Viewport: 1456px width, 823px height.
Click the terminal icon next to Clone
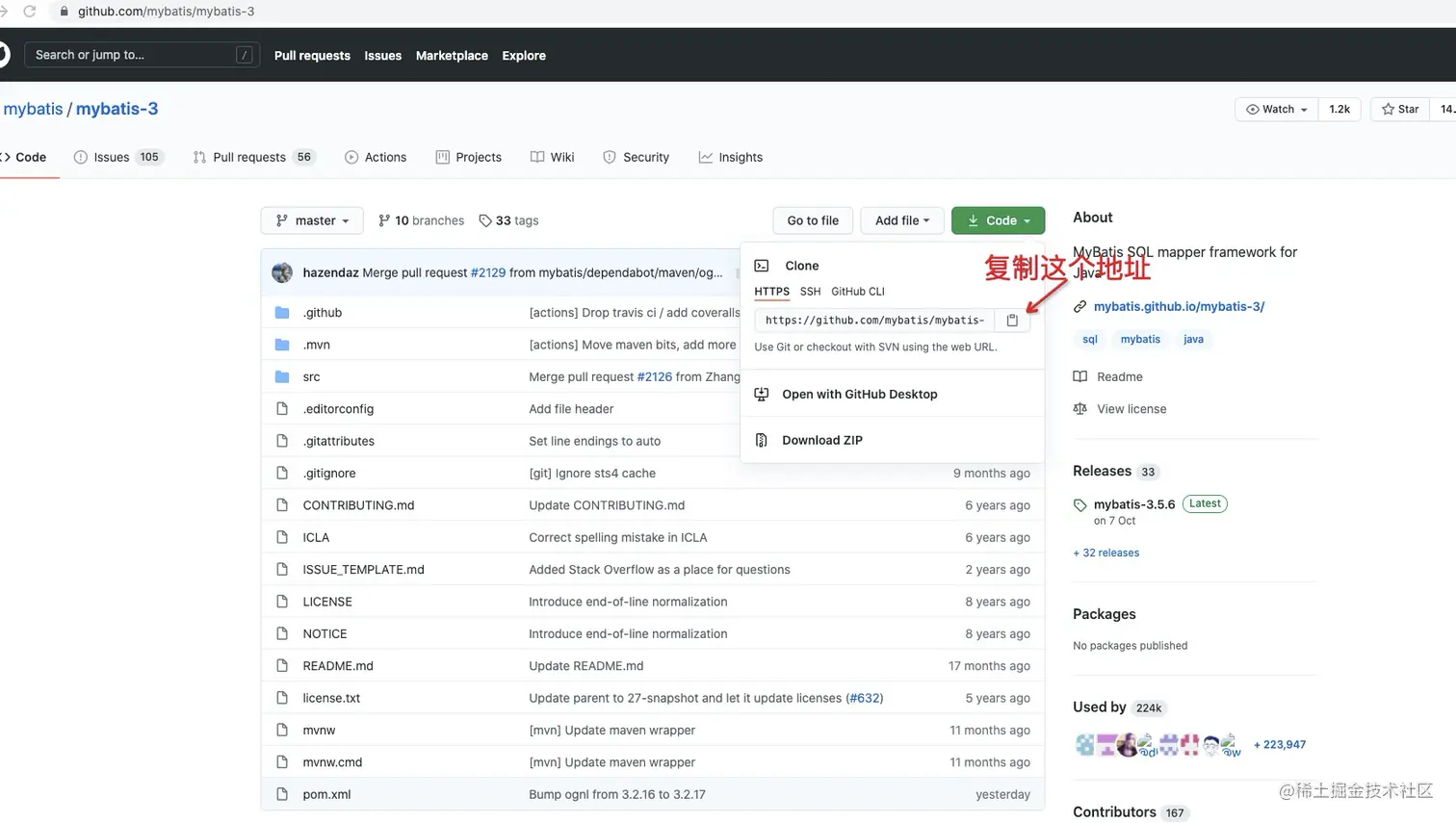click(x=762, y=266)
